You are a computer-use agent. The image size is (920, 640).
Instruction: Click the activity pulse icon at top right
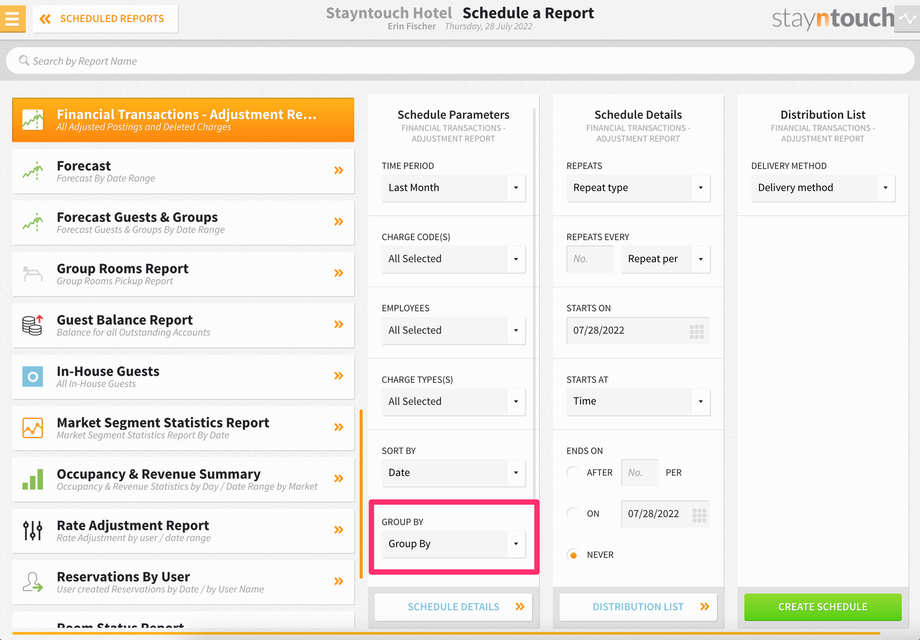[x=907, y=19]
